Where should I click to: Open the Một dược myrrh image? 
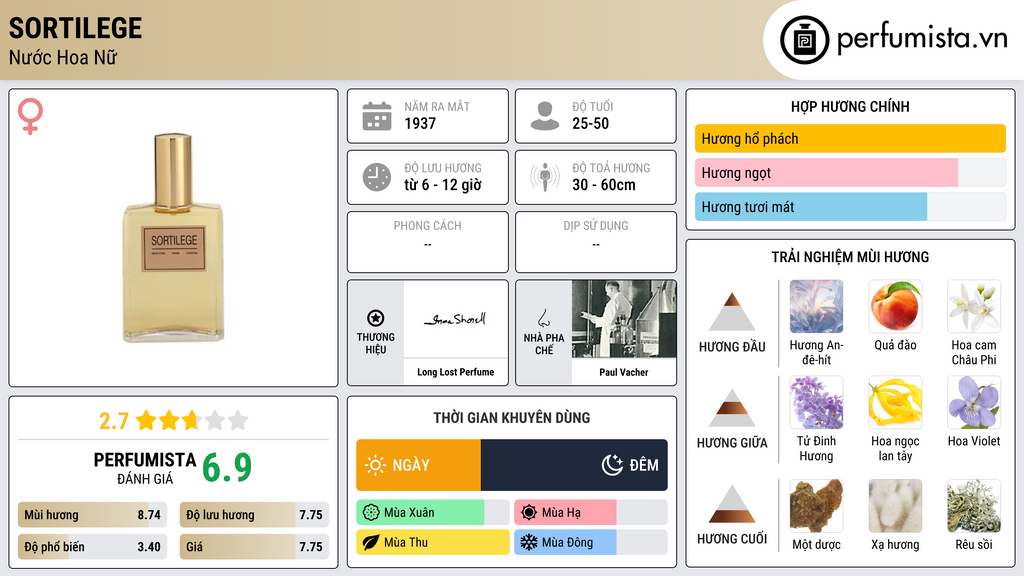click(816, 506)
